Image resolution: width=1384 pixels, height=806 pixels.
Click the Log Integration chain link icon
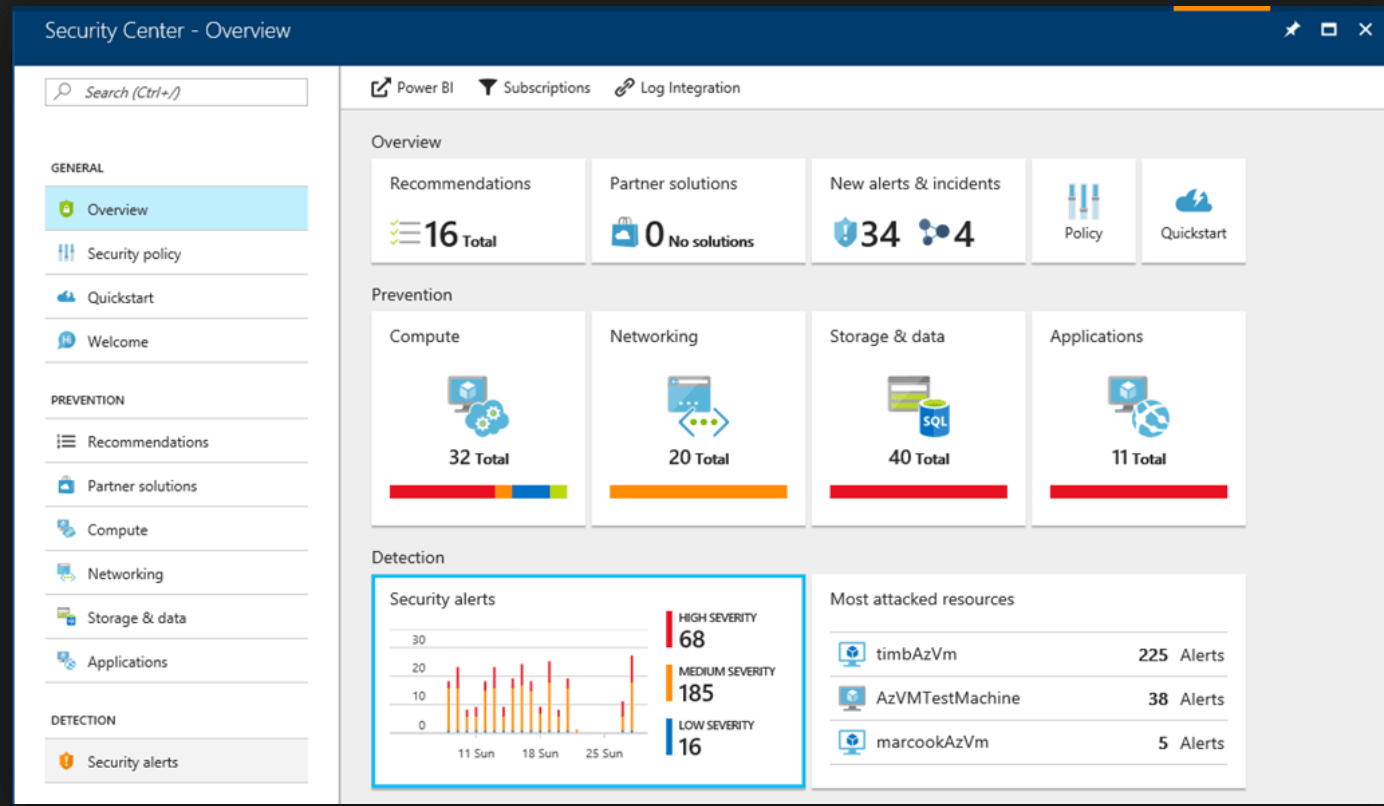(624, 88)
